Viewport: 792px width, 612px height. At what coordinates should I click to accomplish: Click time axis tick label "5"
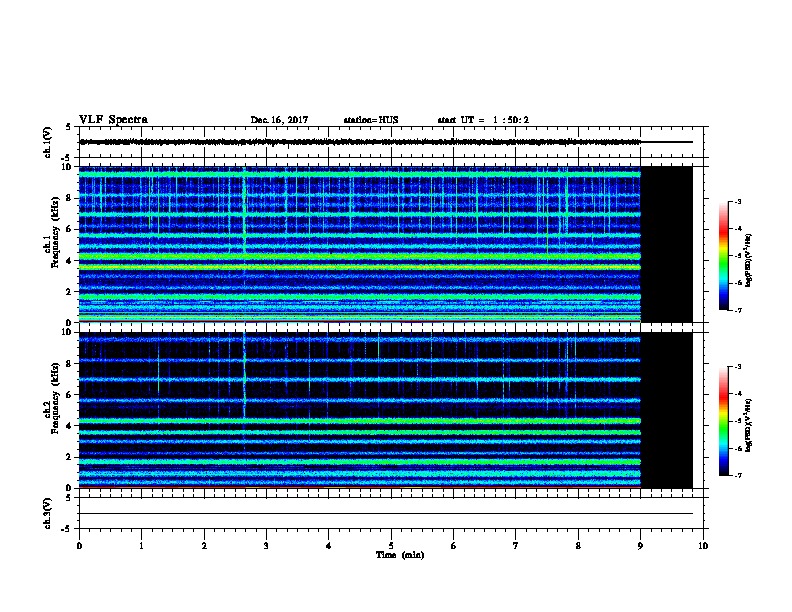(391, 546)
